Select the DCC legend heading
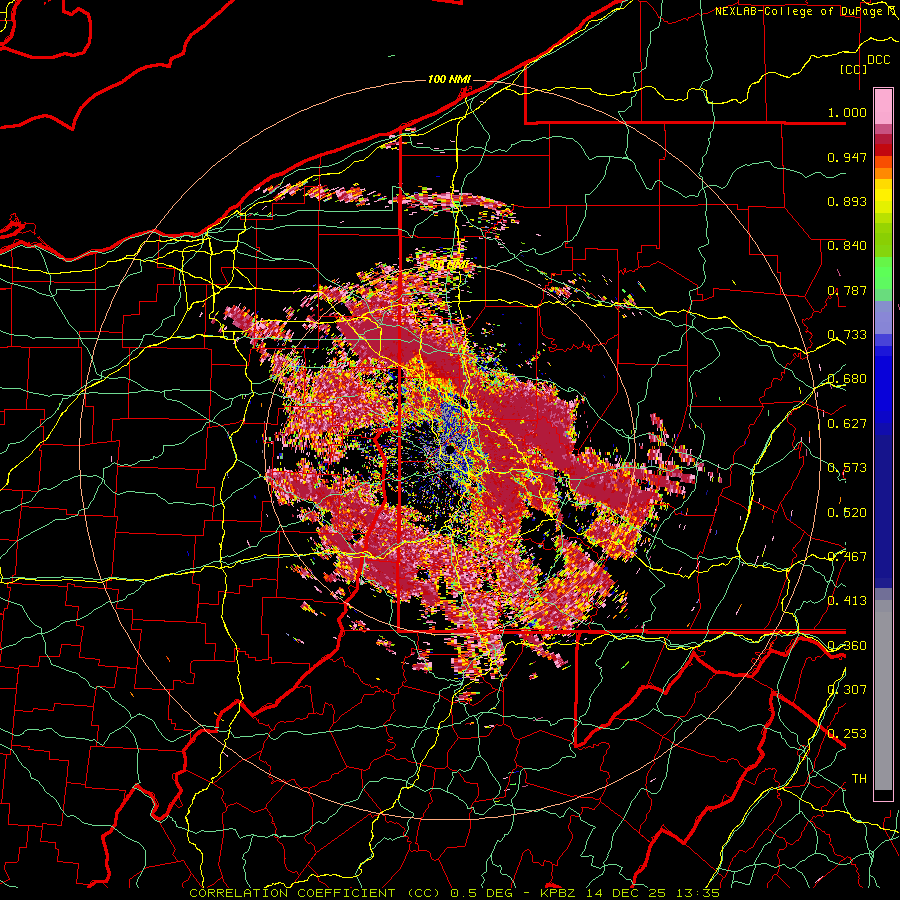 (x=879, y=60)
